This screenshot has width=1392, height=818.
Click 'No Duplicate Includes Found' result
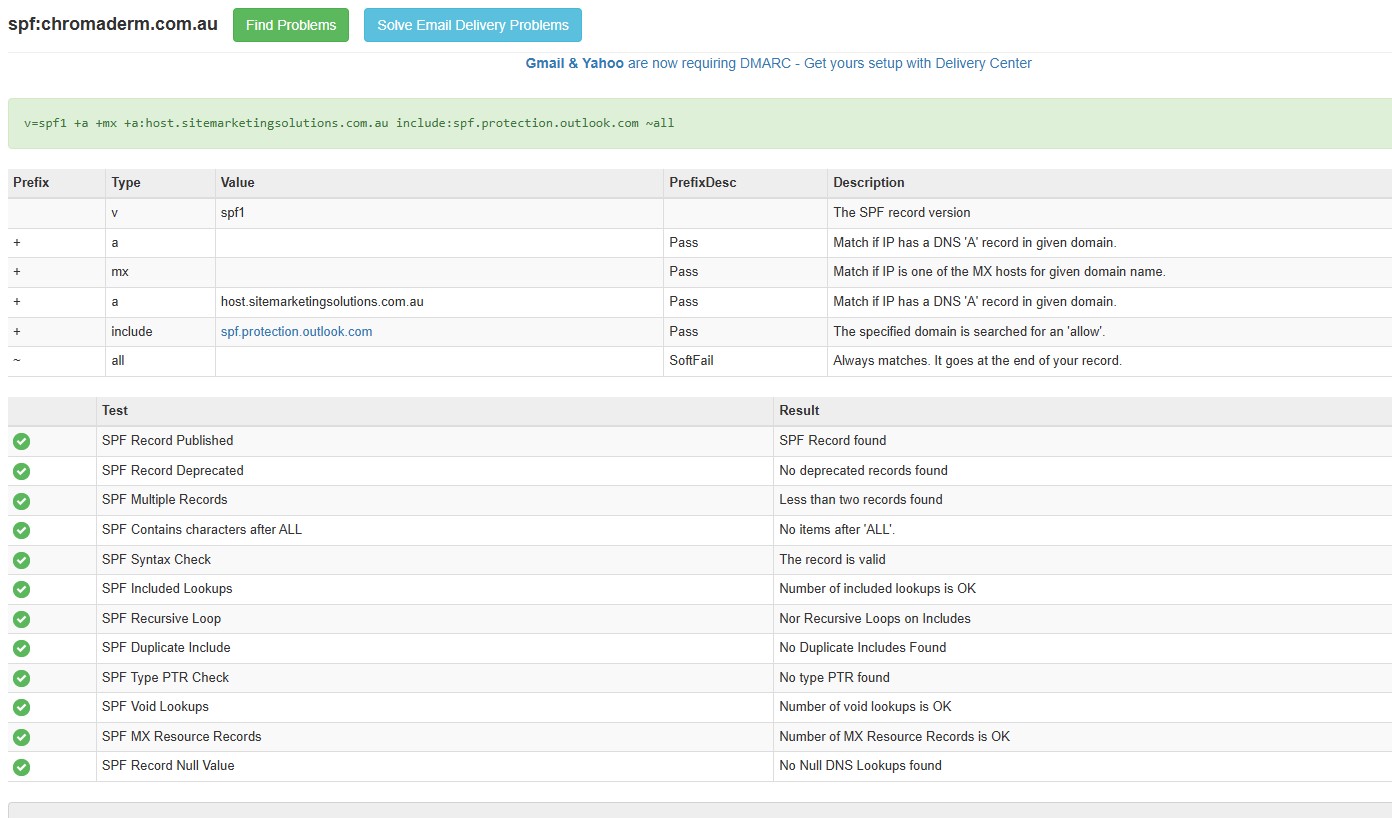tap(862, 648)
